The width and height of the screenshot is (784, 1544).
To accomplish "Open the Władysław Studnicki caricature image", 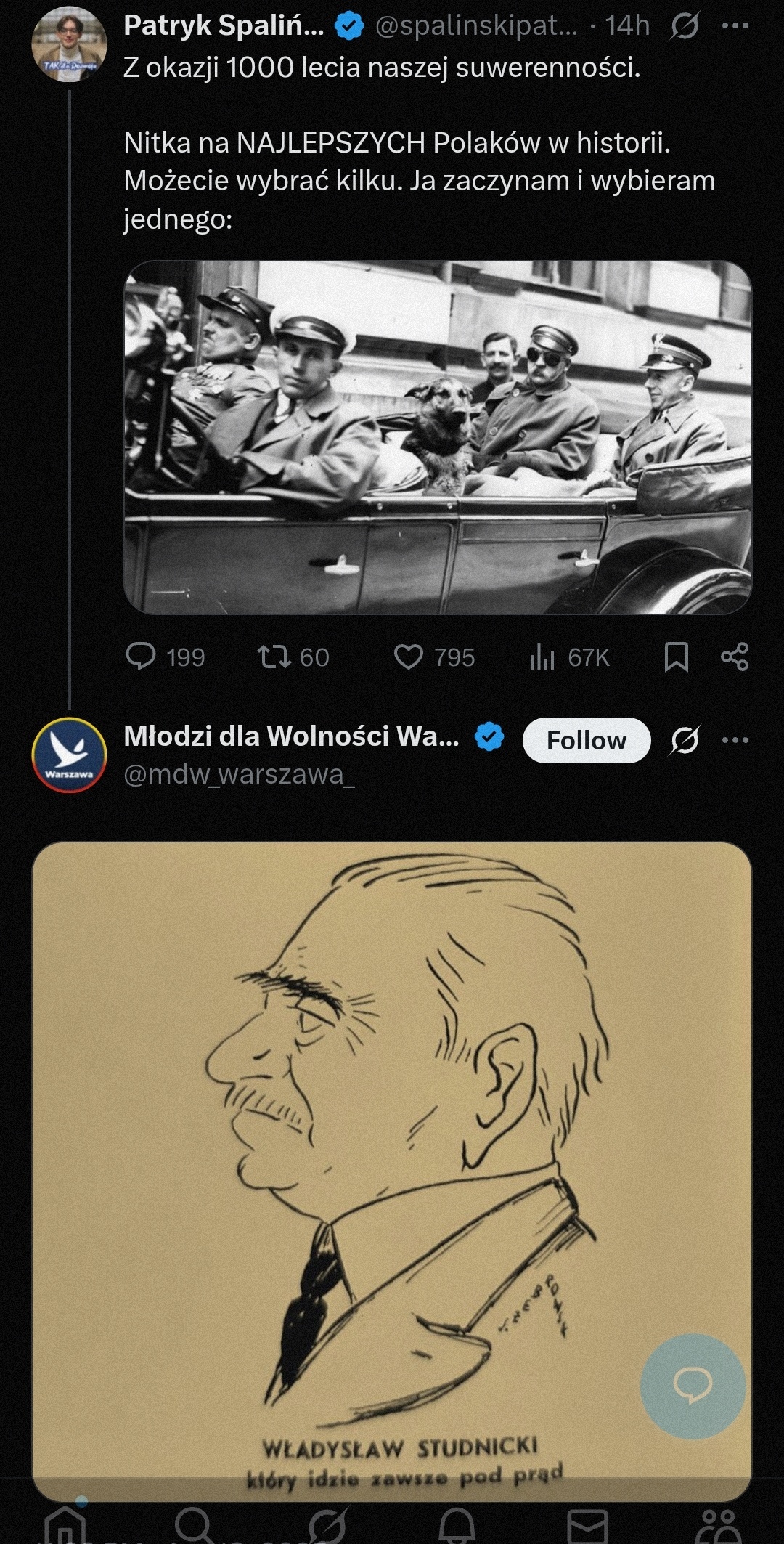I will (391, 1162).
